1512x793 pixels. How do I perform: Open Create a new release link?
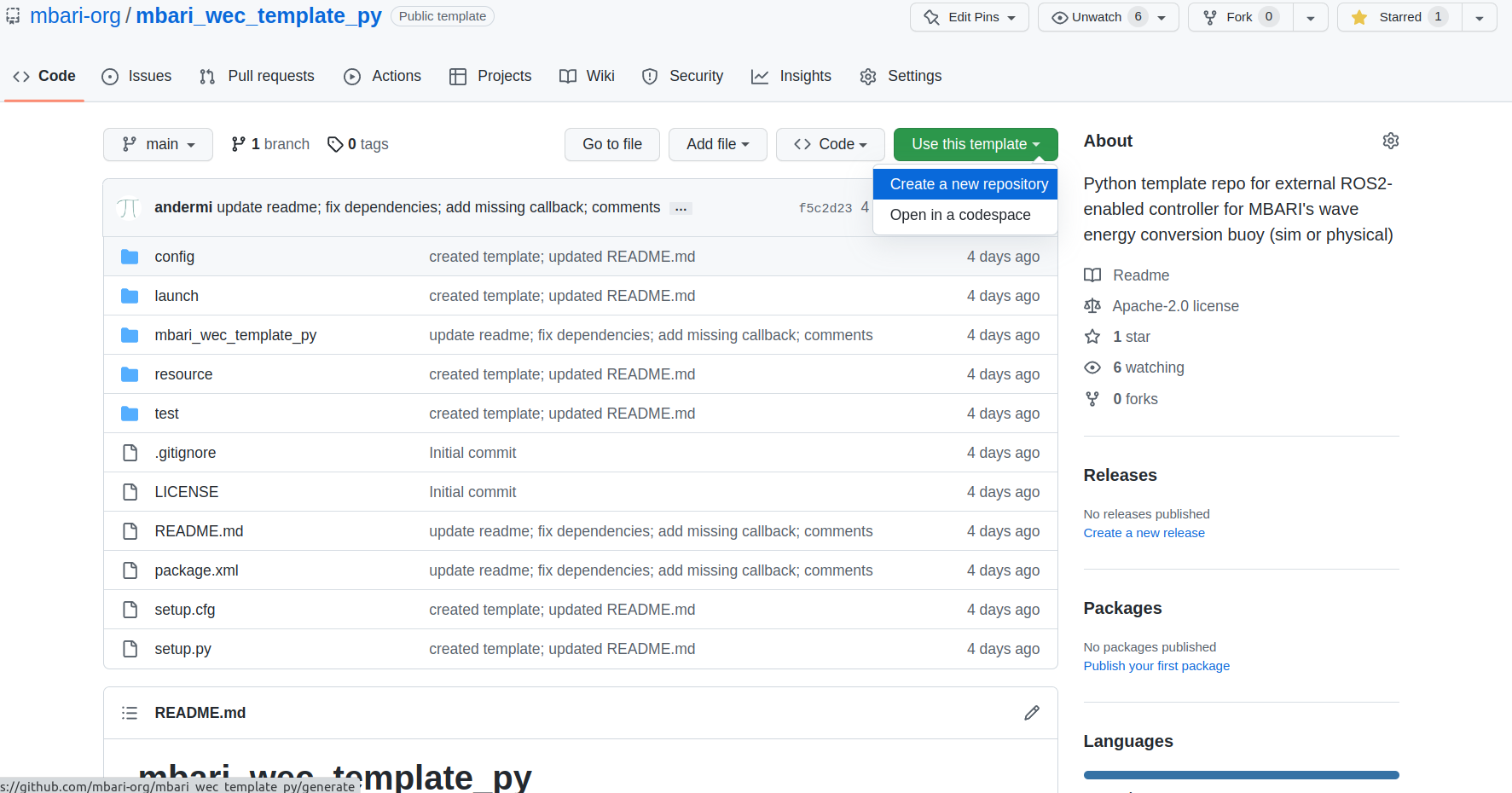[1144, 533]
